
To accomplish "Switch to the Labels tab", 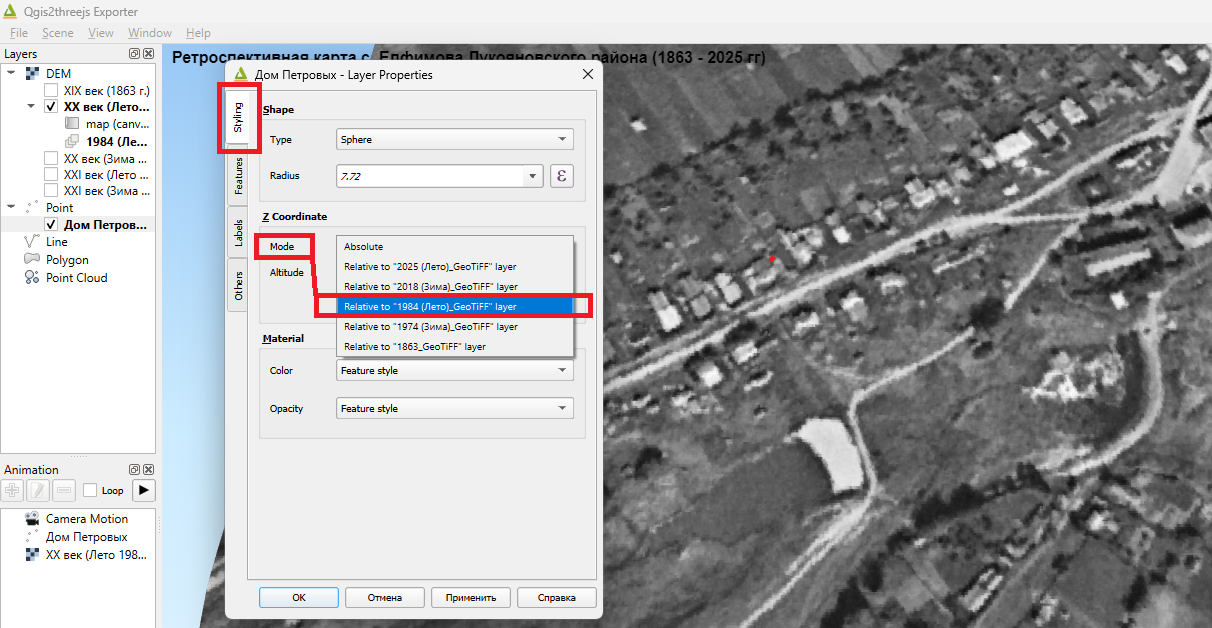I will [238, 232].
